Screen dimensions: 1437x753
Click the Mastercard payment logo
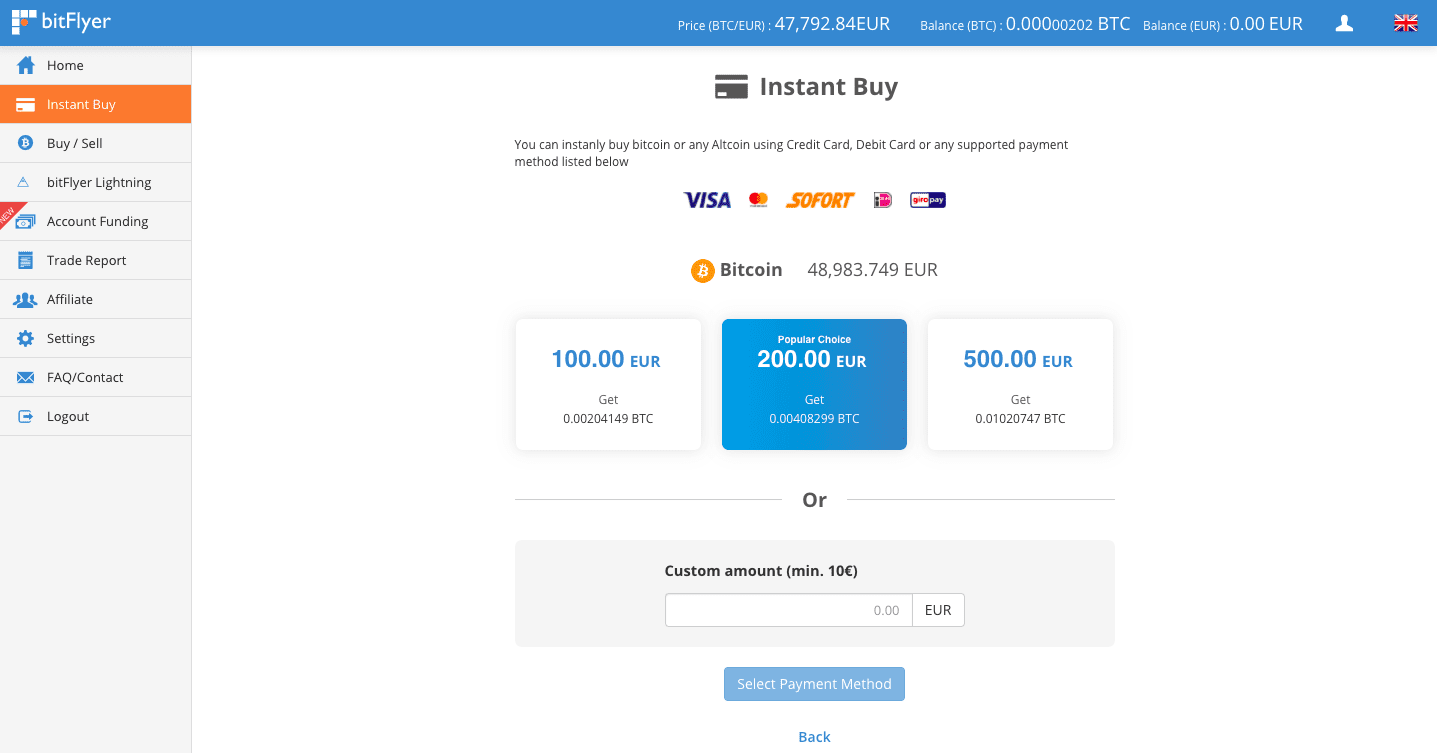758,200
